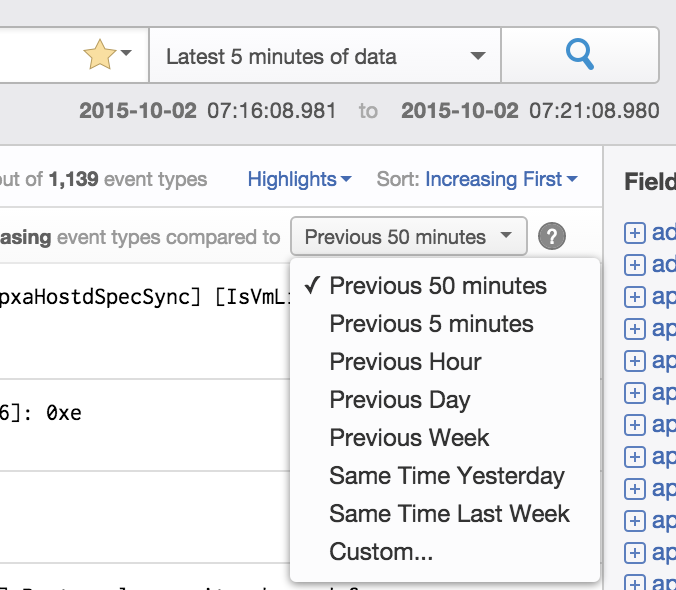Screen dimensions: 676x590
Task: Click the end time 07:21:08.980
Action: 594,110
